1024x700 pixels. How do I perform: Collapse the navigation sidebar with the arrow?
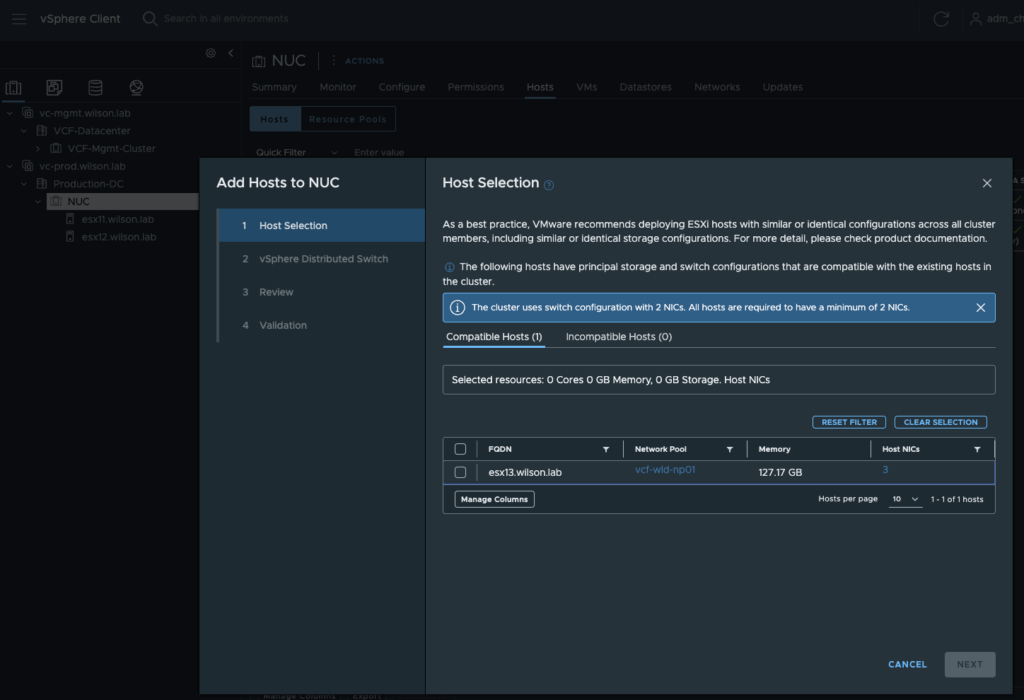tap(231, 53)
